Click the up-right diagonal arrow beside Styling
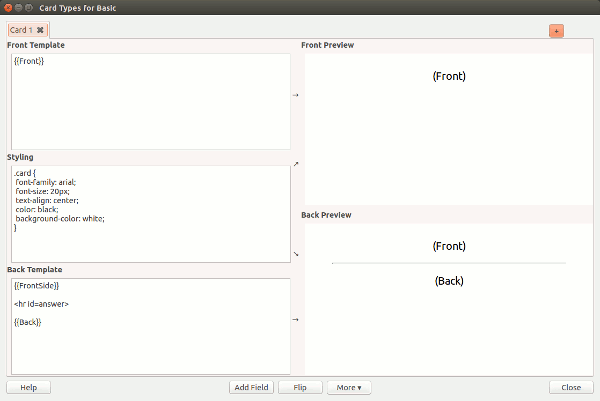Viewport: 600px width, 401px height. tap(295, 163)
